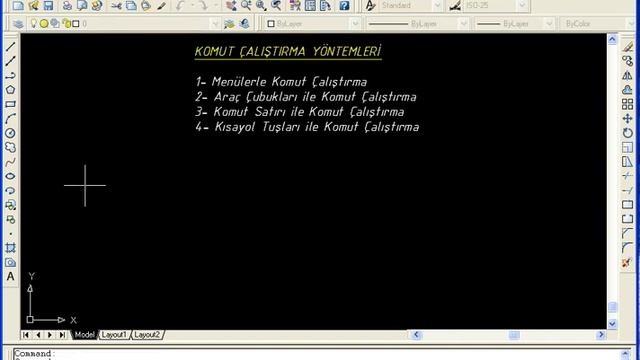Select the Spline tool
The width and height of the screenshot is (640, 360).
tap(11, 162)
